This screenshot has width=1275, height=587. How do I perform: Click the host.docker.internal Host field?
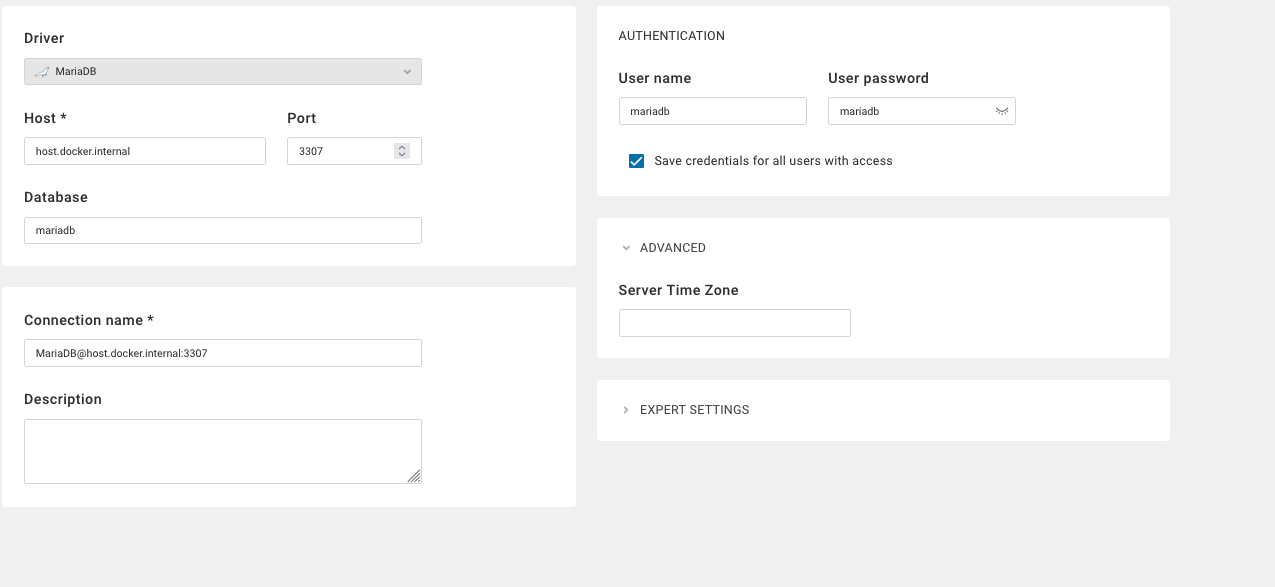[x=144, y=150]
